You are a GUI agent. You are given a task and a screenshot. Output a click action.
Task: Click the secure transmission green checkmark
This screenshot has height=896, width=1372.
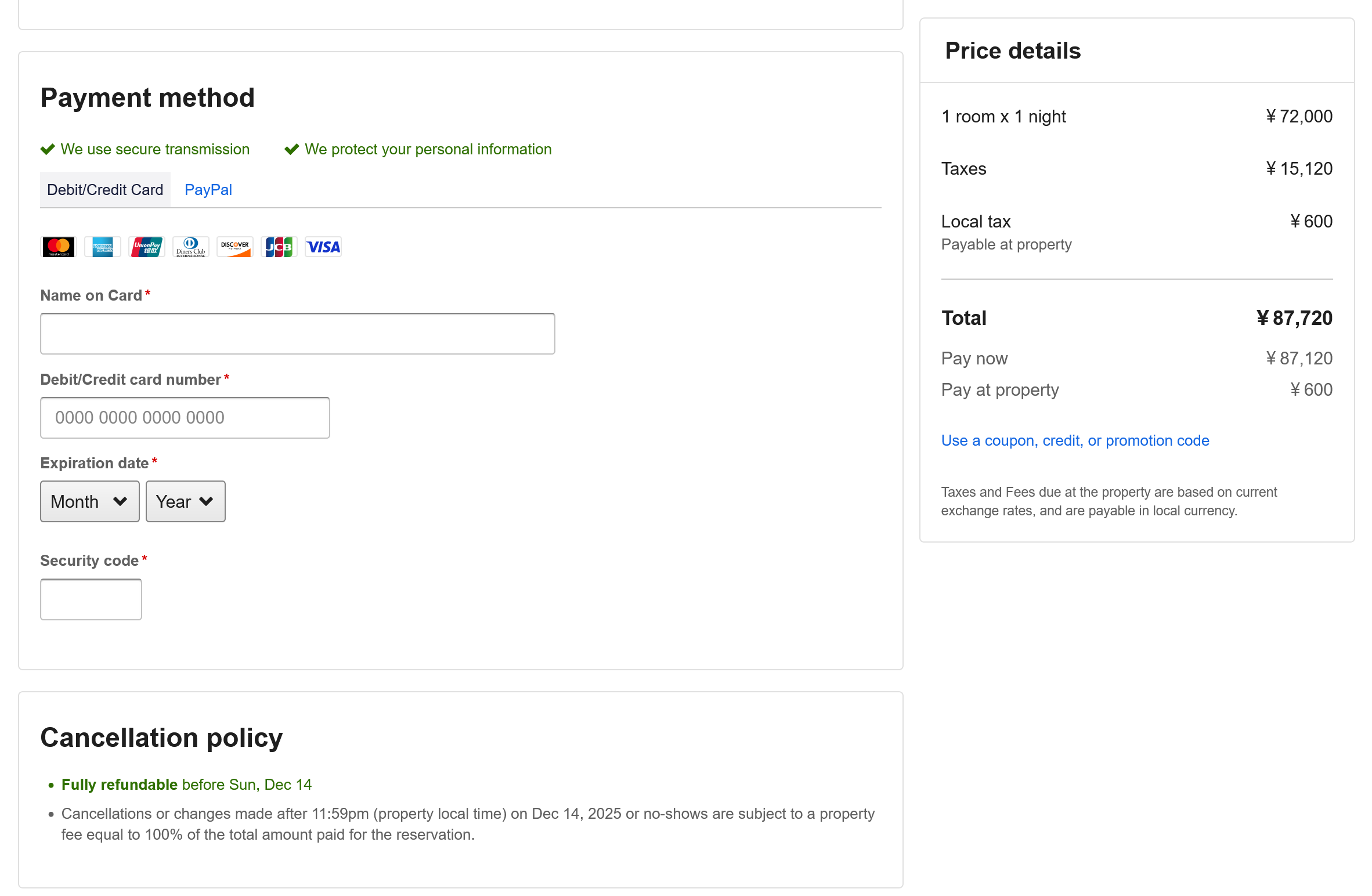point(48,149)
